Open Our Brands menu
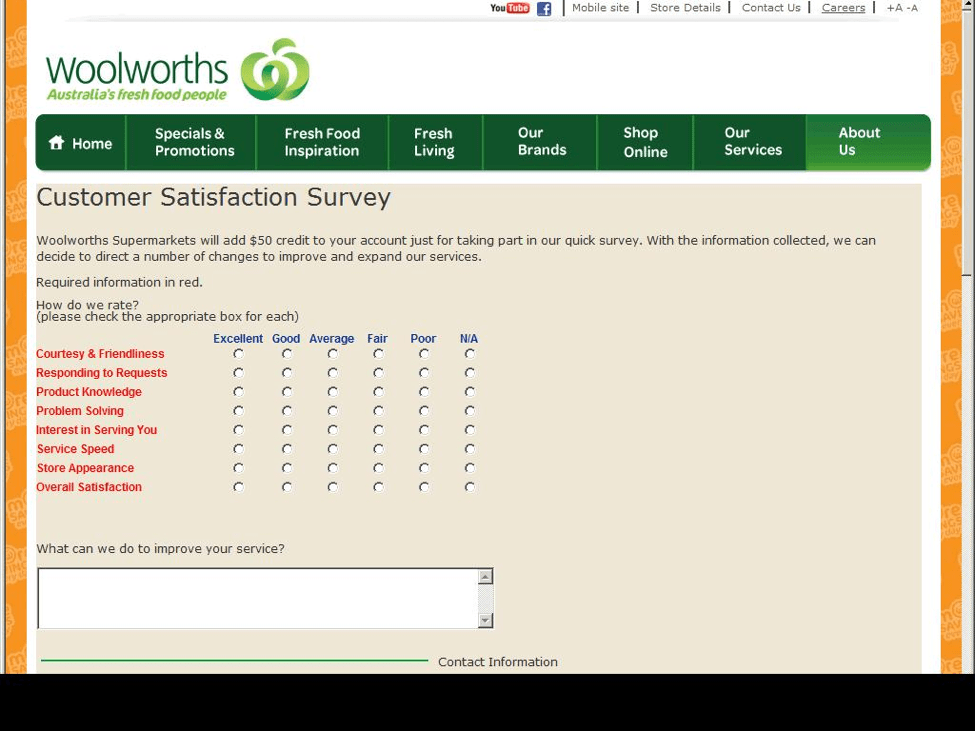975x731 pixels. [x=542, y=142]
